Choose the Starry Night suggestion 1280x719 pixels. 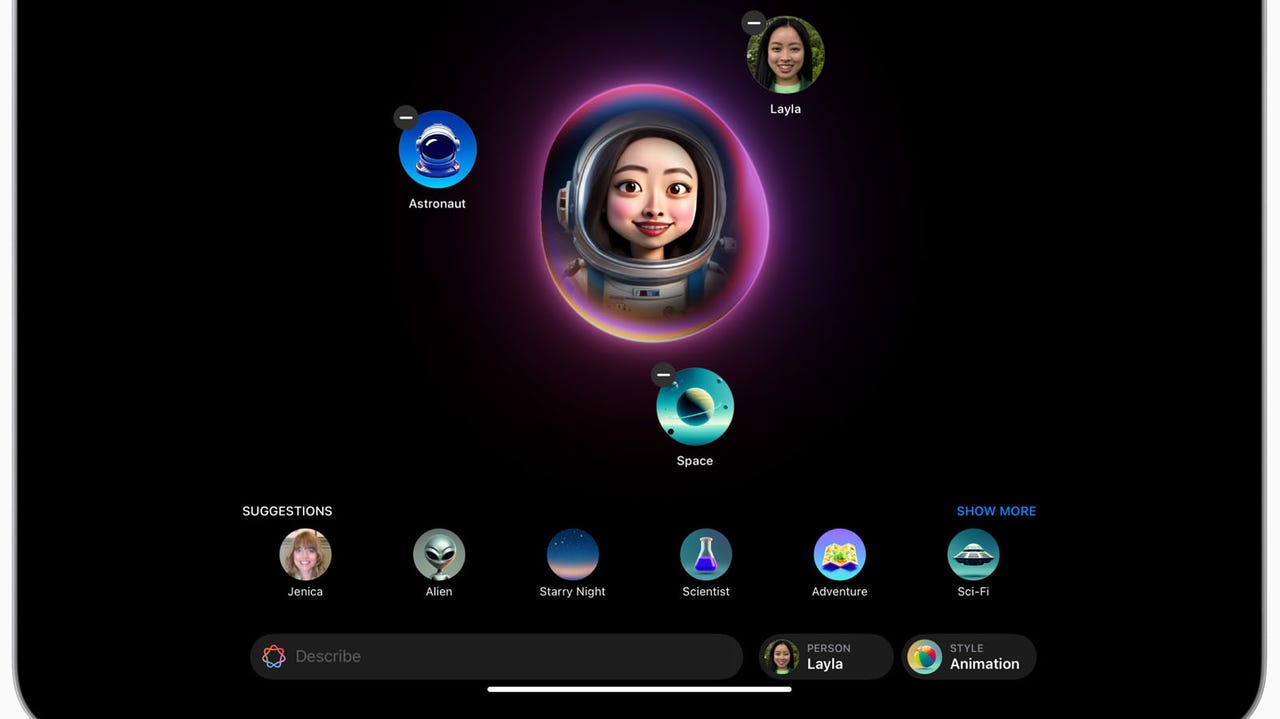[572, 554]
